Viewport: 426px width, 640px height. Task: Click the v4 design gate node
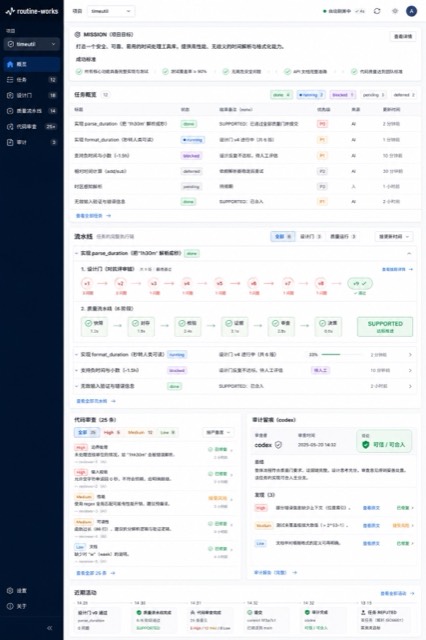click(x=187, y=283)
